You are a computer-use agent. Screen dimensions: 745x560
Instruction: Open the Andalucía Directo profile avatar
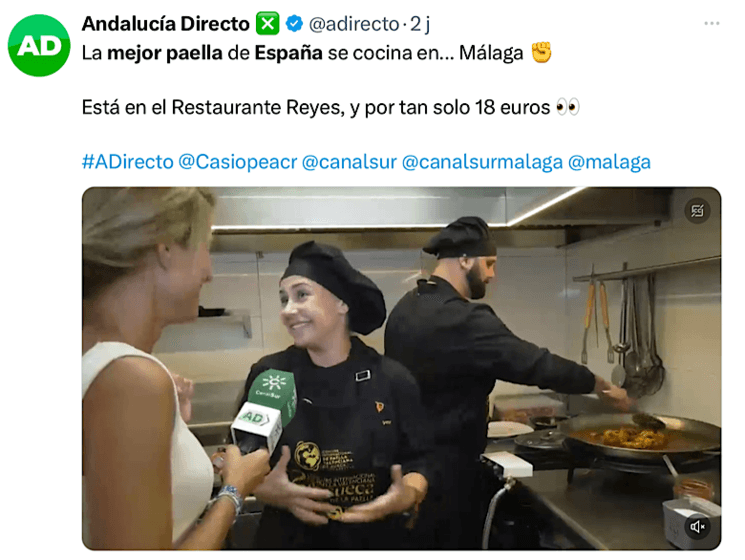(39, 46)
